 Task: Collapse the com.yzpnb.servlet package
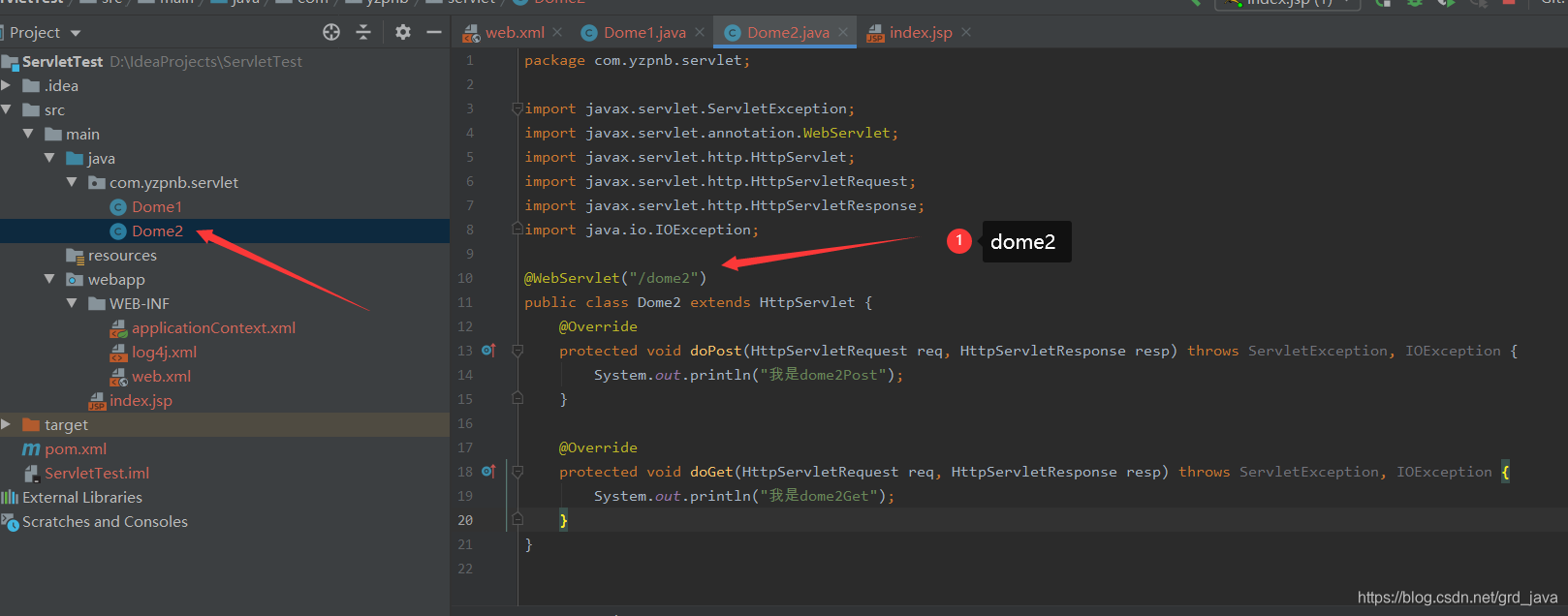click(72, 182)
